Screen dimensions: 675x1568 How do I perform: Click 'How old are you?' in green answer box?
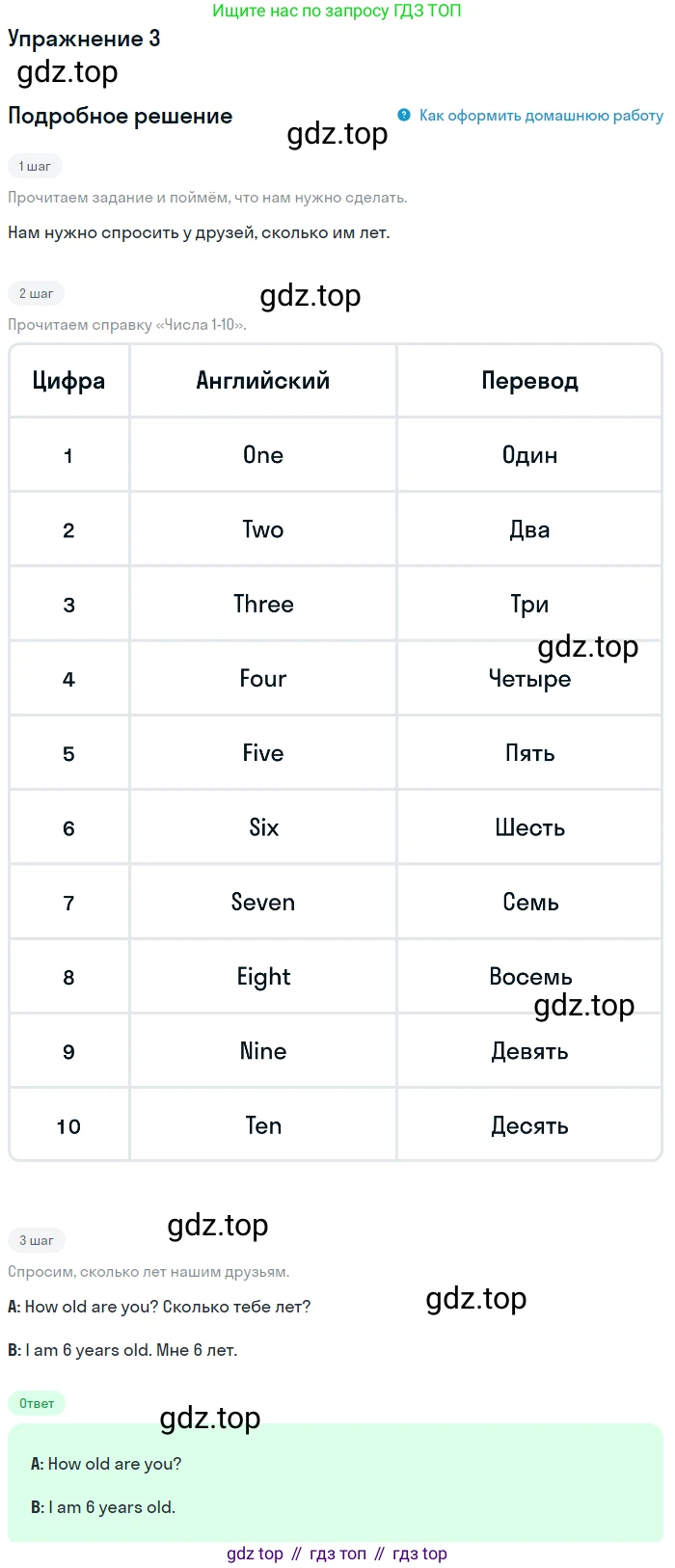[115, 1464]
